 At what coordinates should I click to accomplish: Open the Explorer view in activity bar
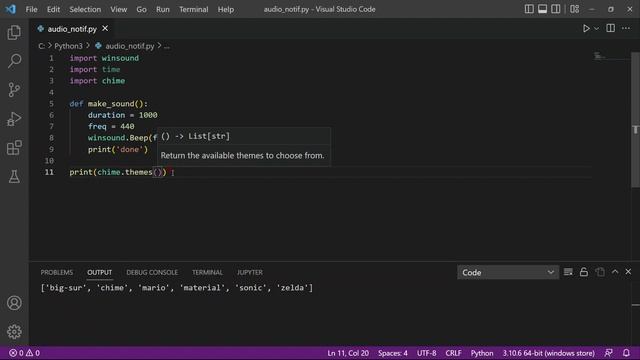tap(14, 32)
